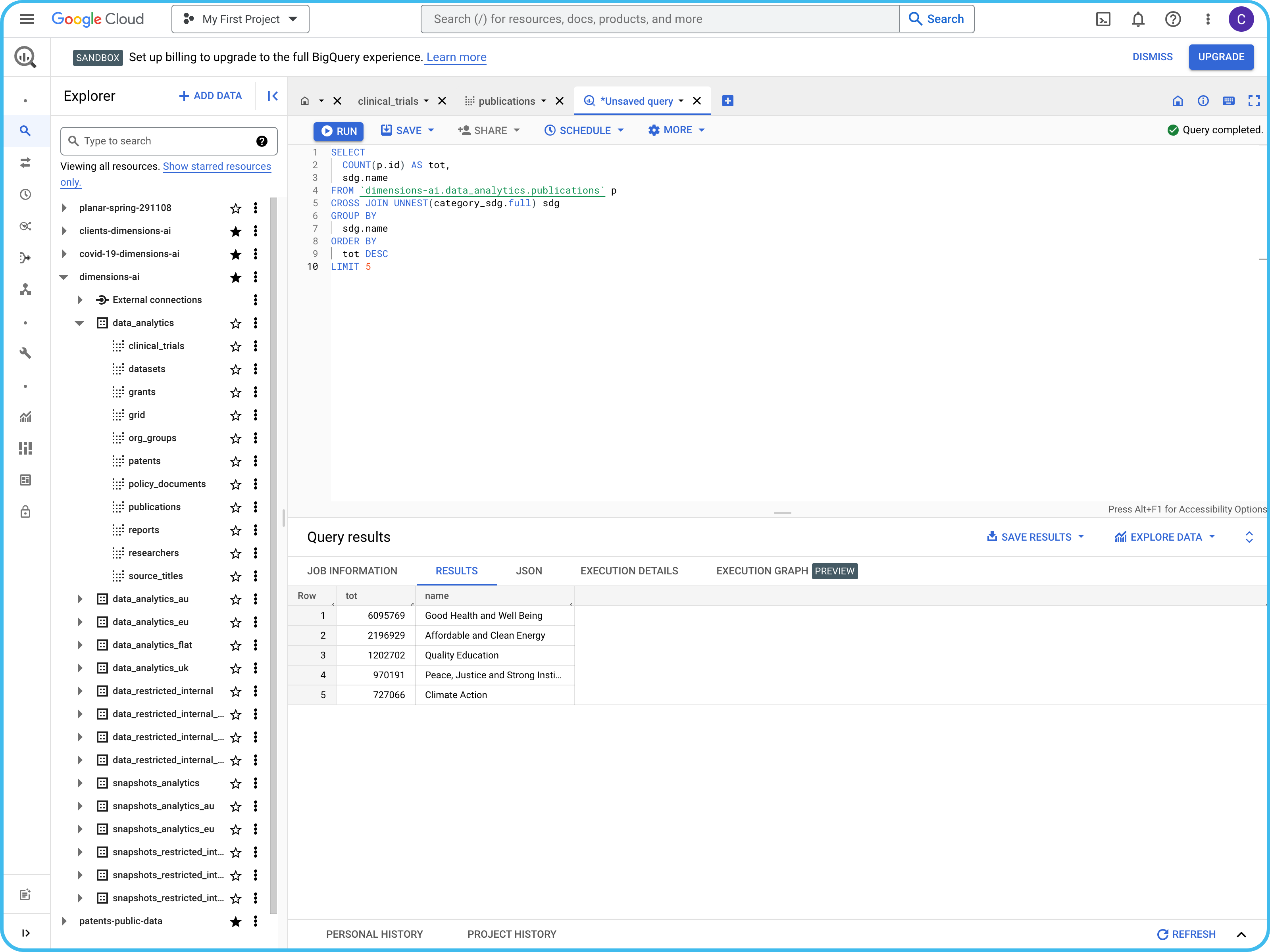This screenshot has width=1270, height=952.
Task: Collapse the Explorer panel
Action: click(x=273, y=96)
